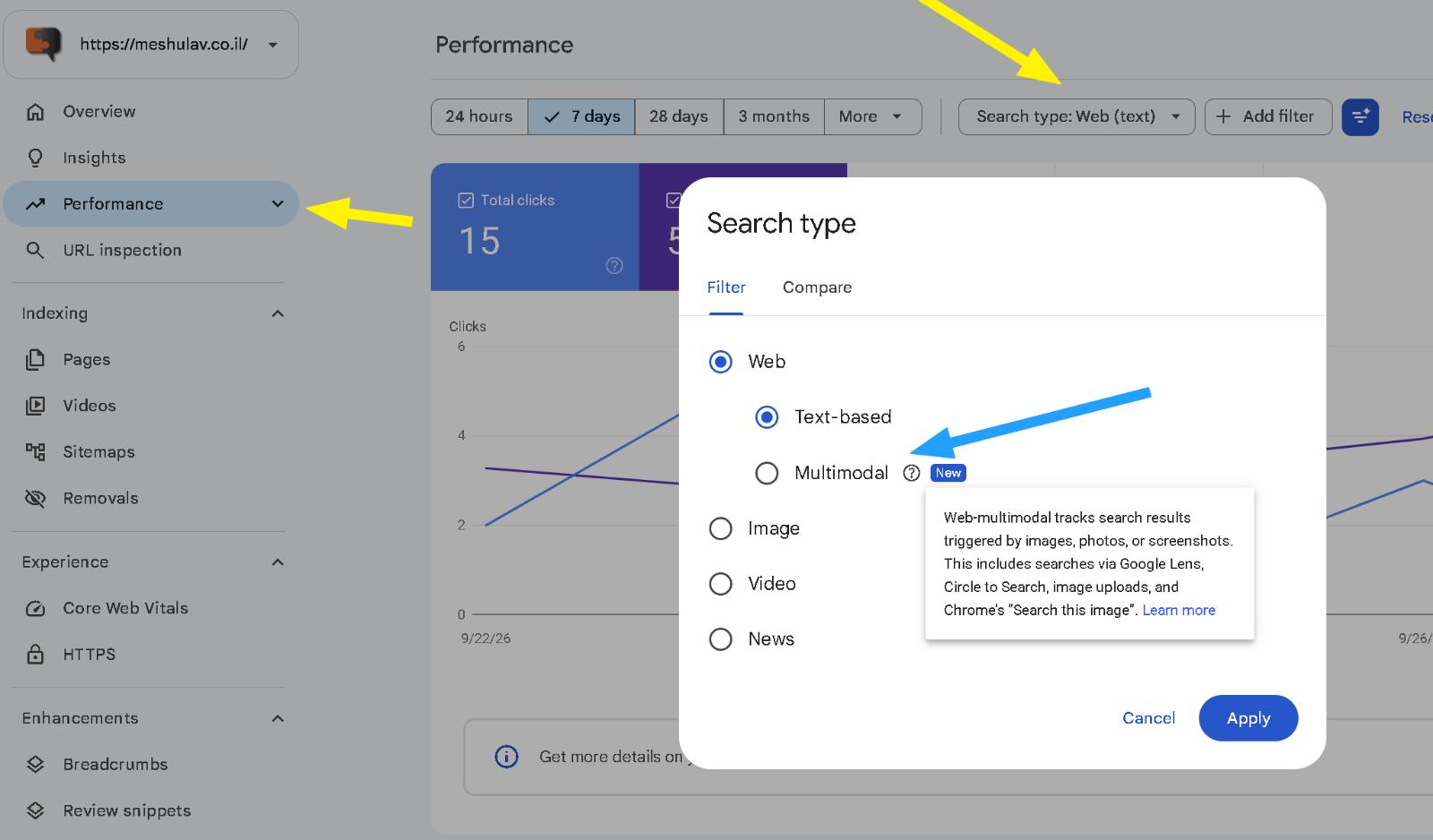Click the Cancel button
The image size is (1433, 840).
coord(1149,718)
